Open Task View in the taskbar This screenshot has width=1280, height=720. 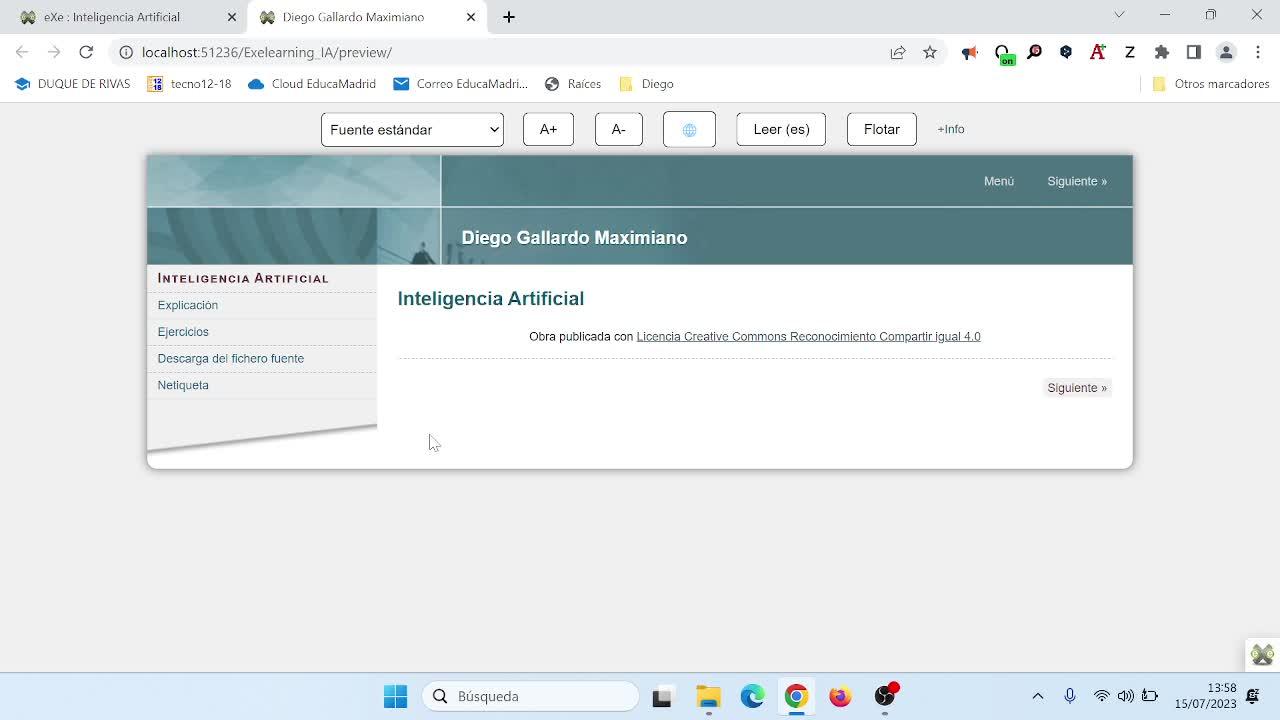662,696
